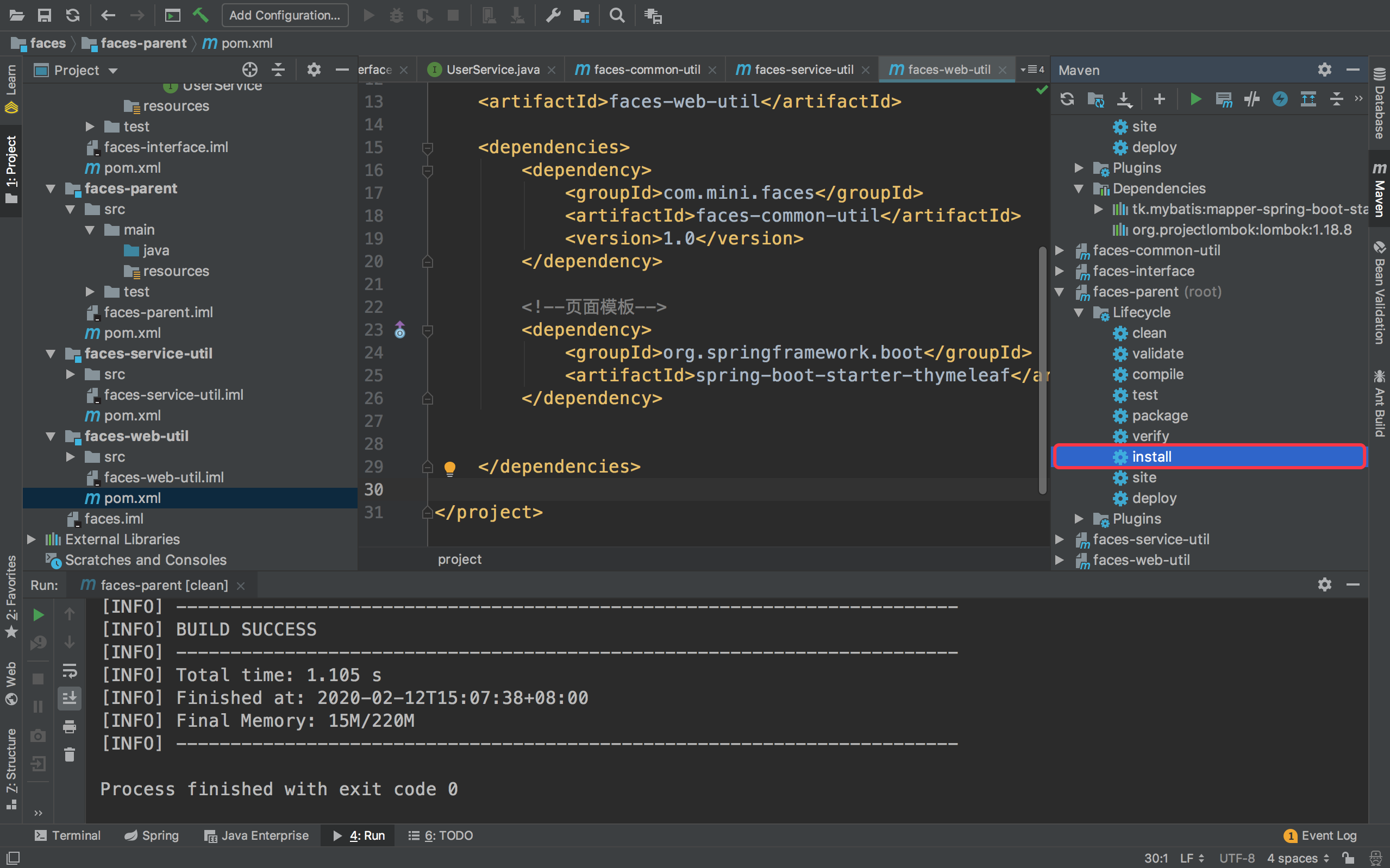Expand the faces-common-util dependency node
This screenshot has height=868, width=1390.
(x=1059, y=250)
